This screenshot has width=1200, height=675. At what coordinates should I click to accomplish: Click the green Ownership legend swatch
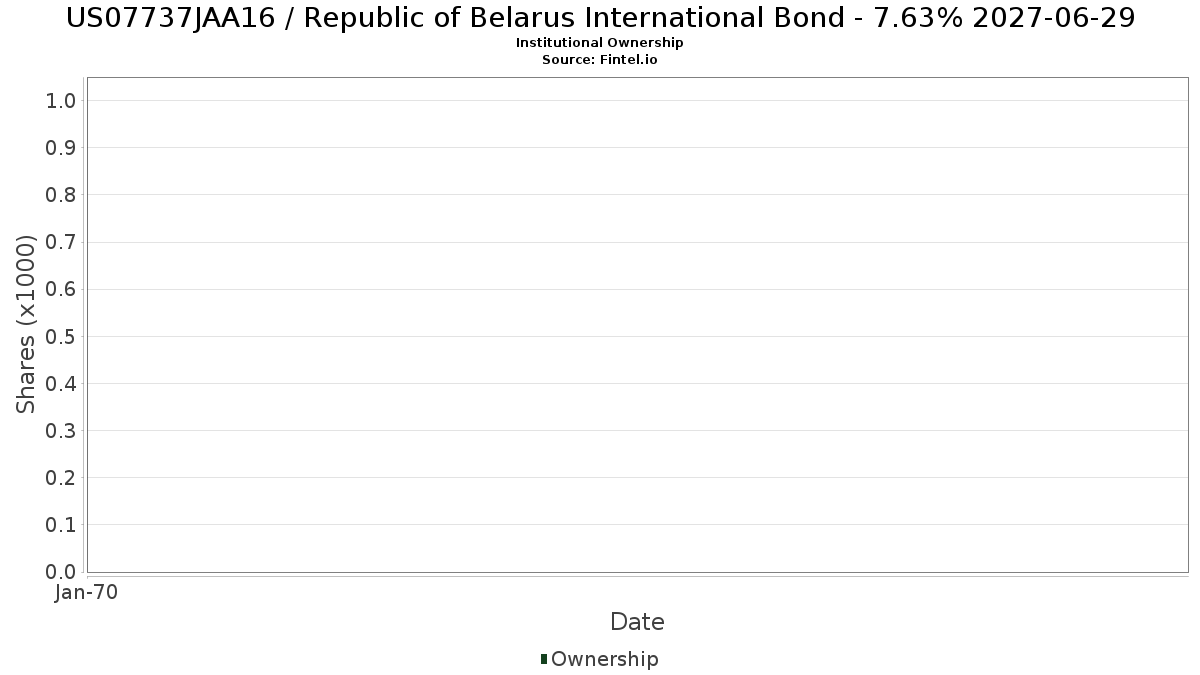(544, 658)
